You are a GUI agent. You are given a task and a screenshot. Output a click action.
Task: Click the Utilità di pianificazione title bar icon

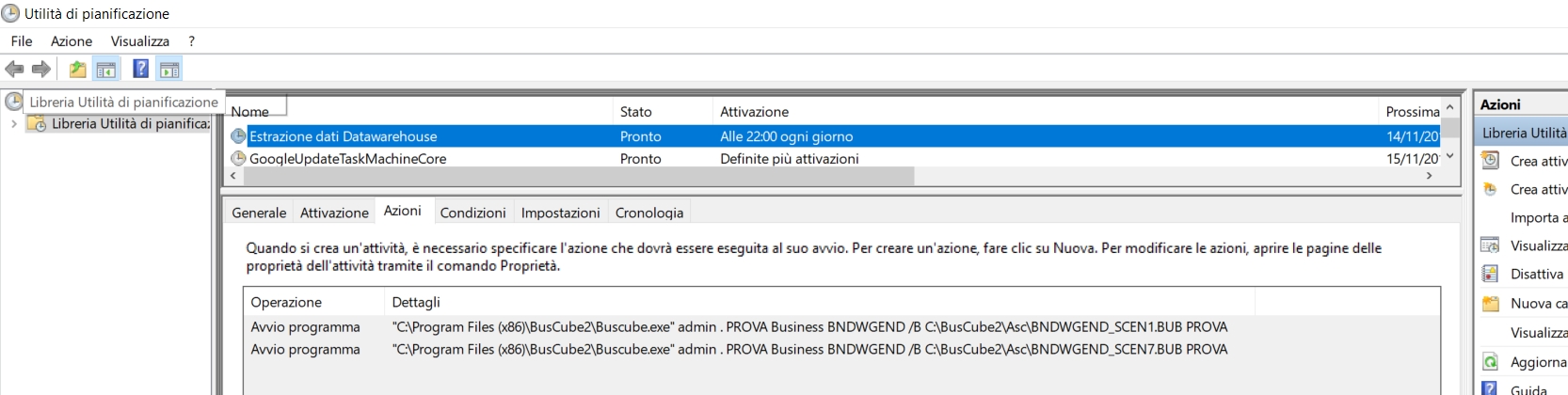coord(10,13)
